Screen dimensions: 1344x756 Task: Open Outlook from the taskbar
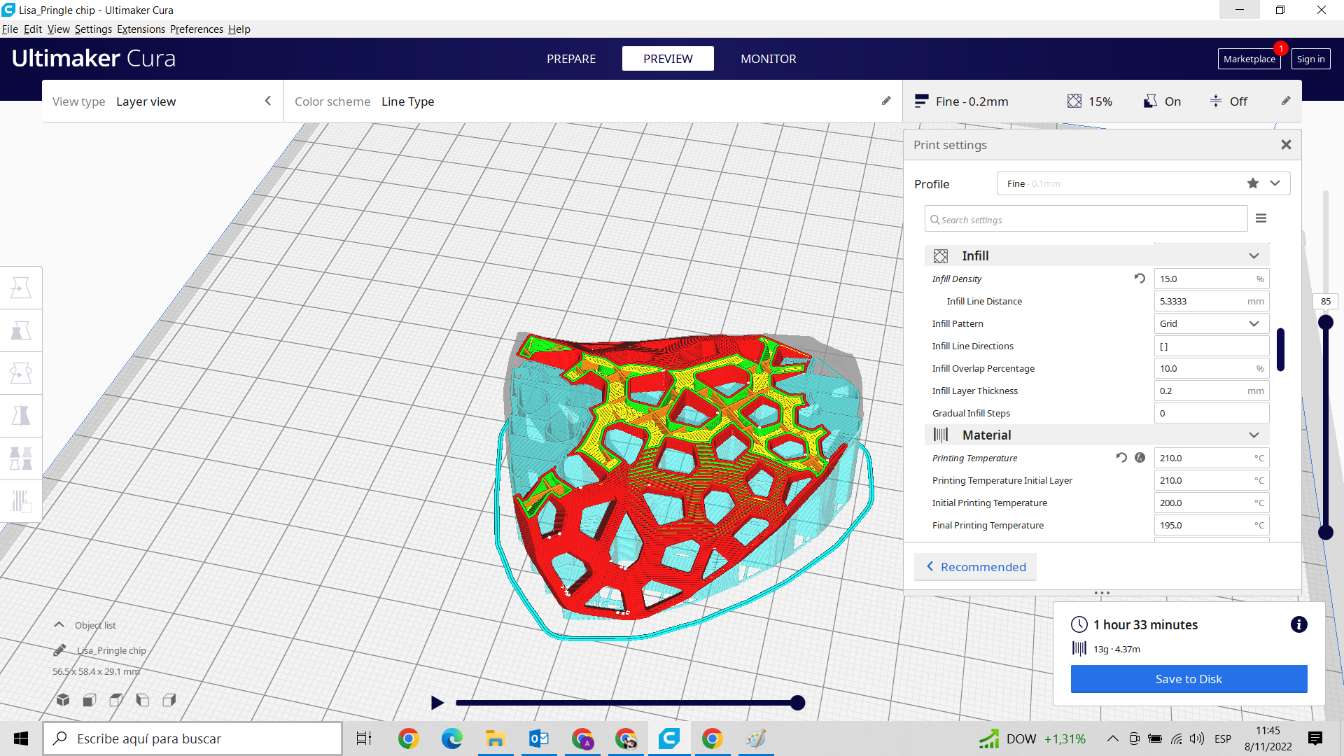(539, 739)
